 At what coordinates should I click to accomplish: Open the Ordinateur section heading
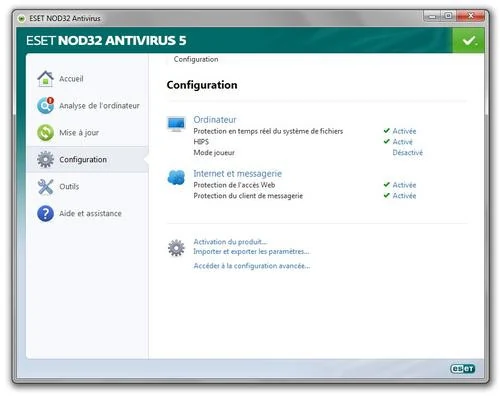click(x=215, y=120)
